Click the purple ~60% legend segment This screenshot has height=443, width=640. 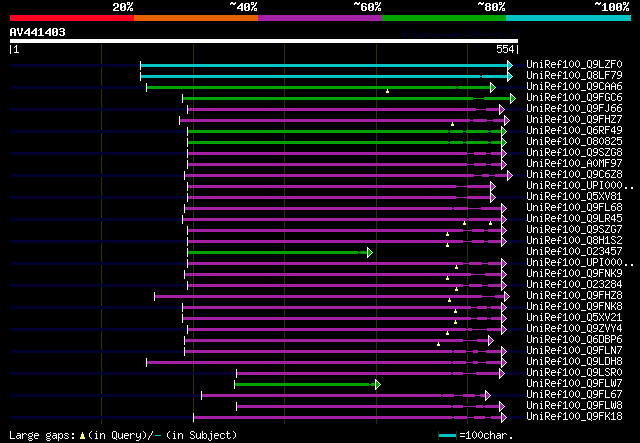click(x=320, y=18)
